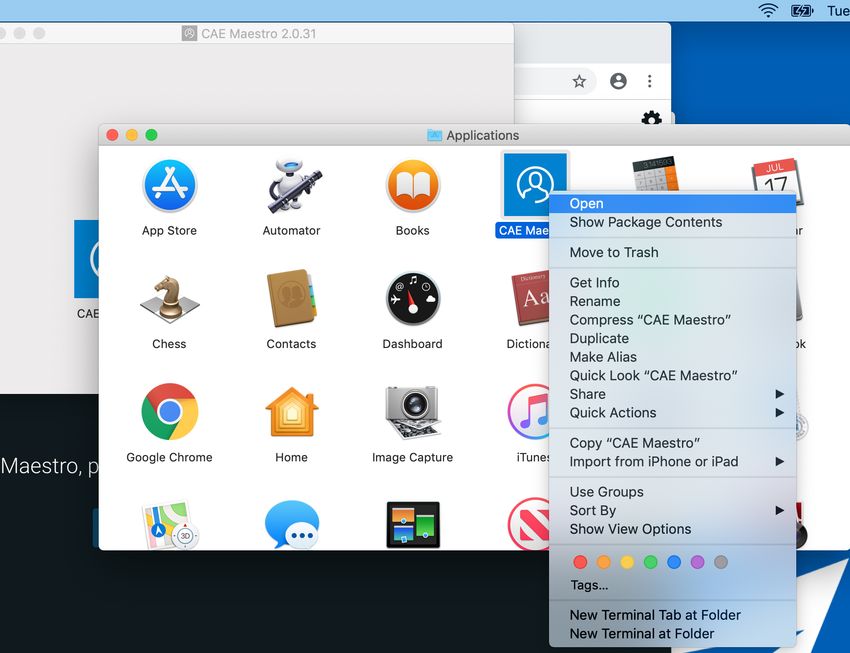850x653 pixels.
Task: Open the Chrome profile account icon
Action: [618, 81]
